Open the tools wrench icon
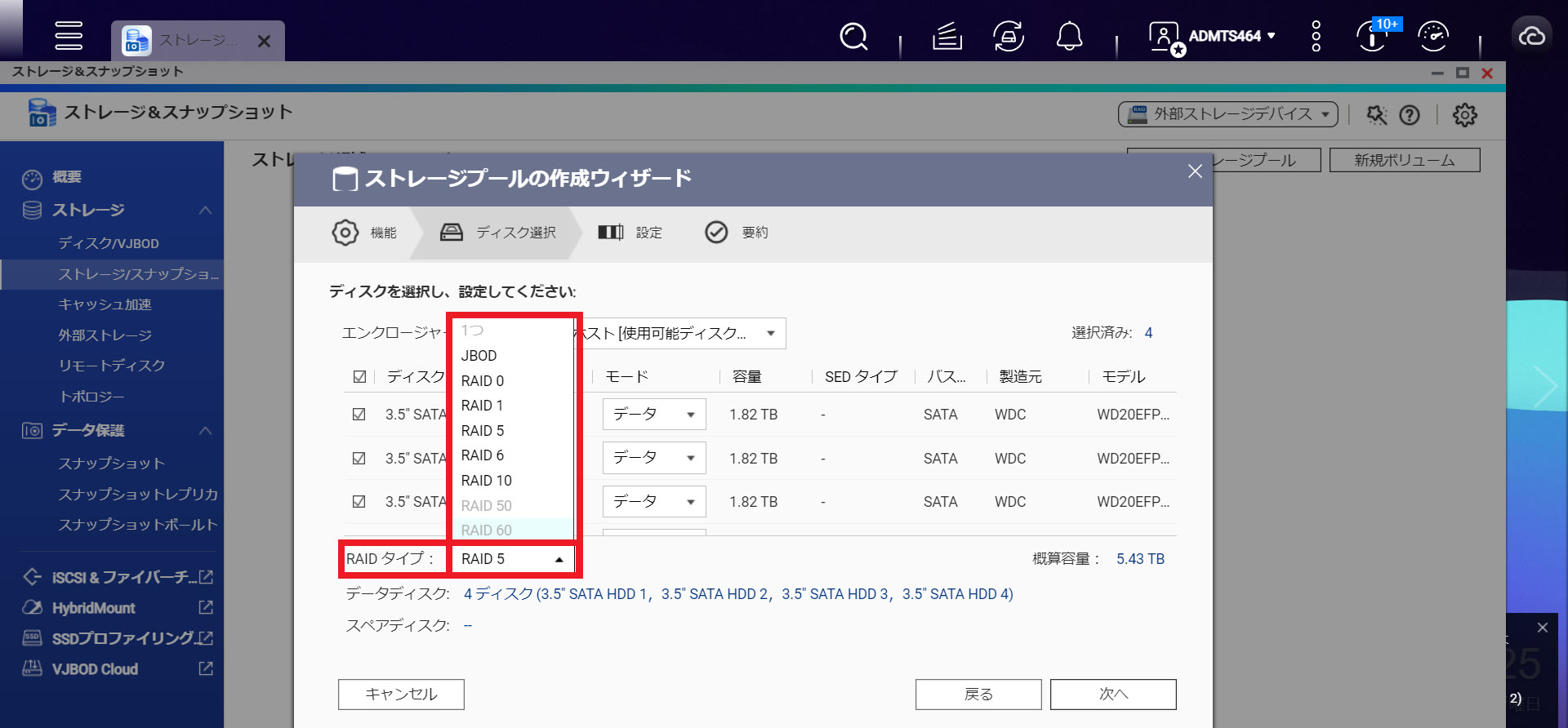Image resolution: width=1568 pixels, height=728 pixels. point(1377,115)
